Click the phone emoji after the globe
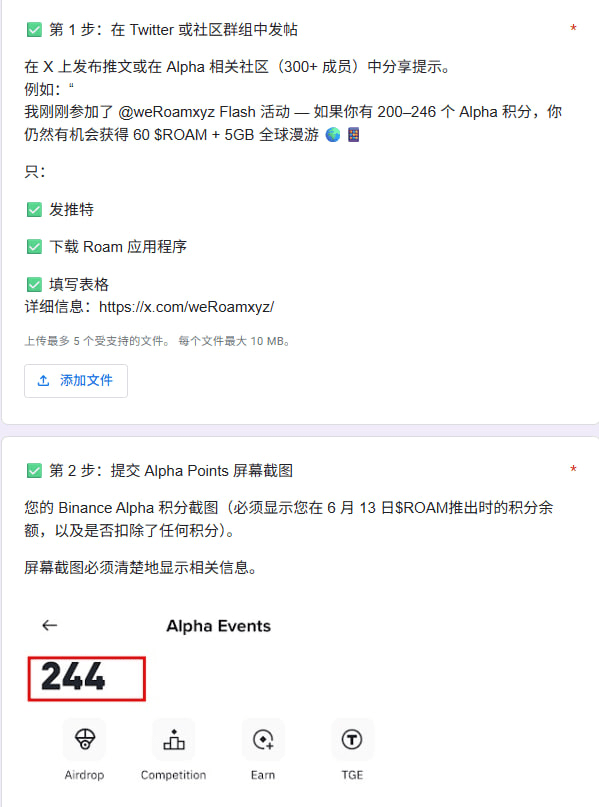 point(354,135)
